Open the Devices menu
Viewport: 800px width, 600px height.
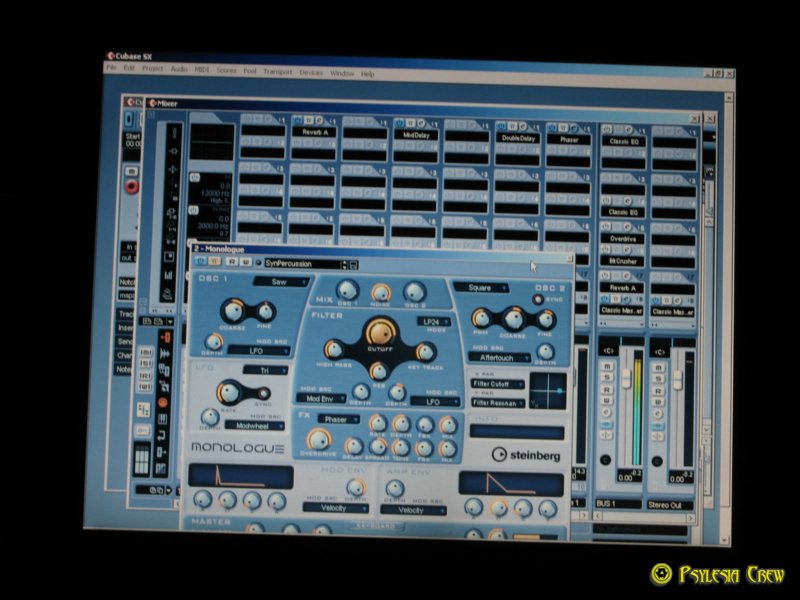coord(311,72)
